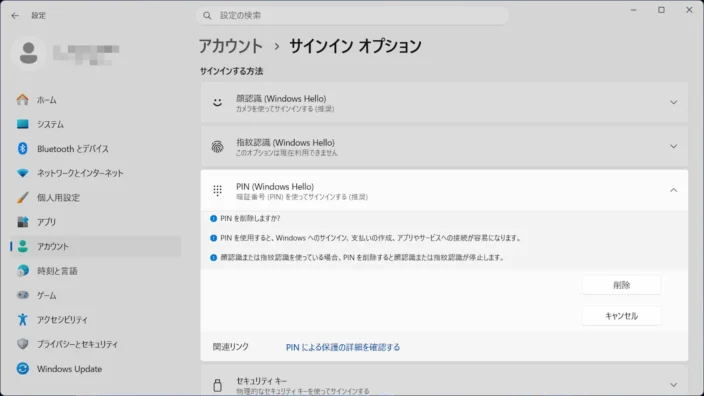Click the 指紋認識 (Windows Hello) title text
The width and height of the screenshot is (704, 396).
pyautogui.click(x=286, y=142)
